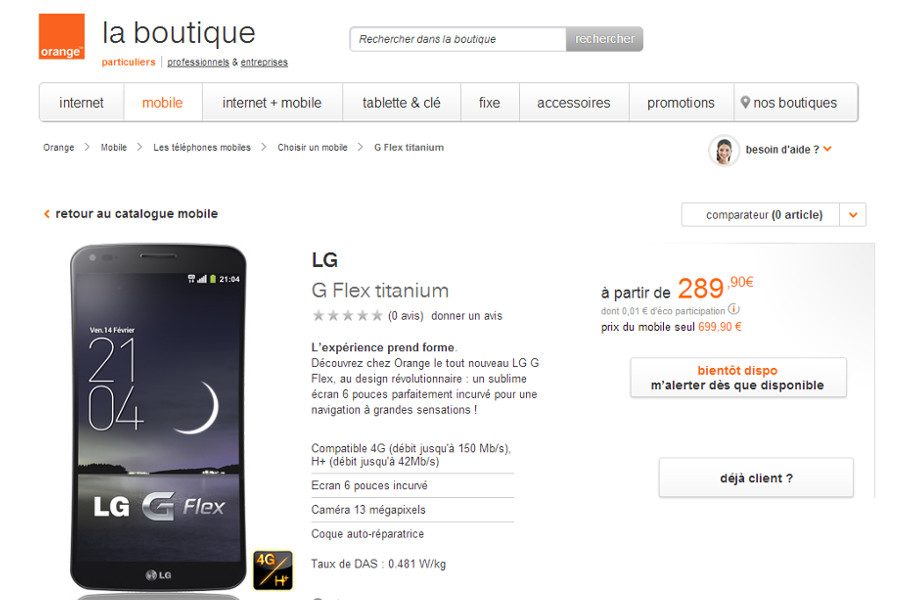
Task: Open the mobile tab
Action: point(162,103)
